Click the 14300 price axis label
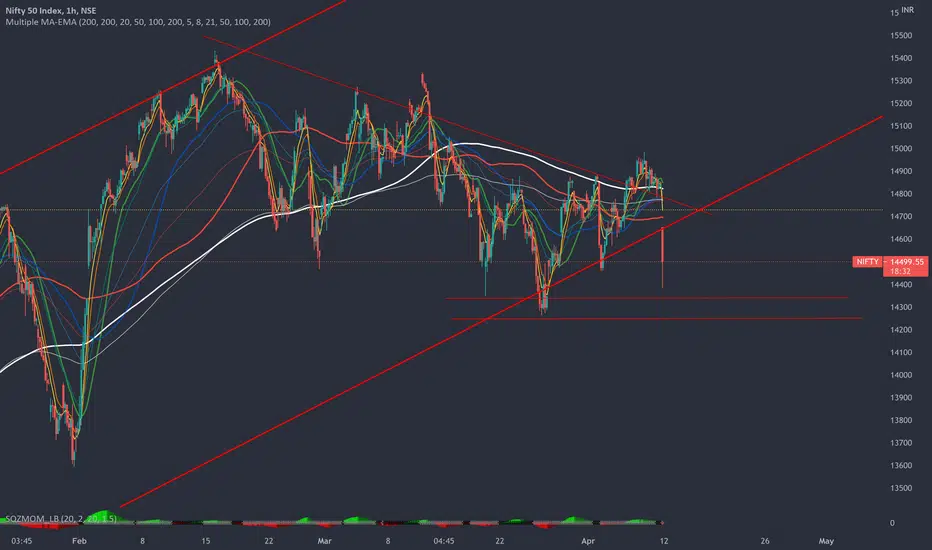This screenshot has width=932, height=550. (x=901, y=307)
